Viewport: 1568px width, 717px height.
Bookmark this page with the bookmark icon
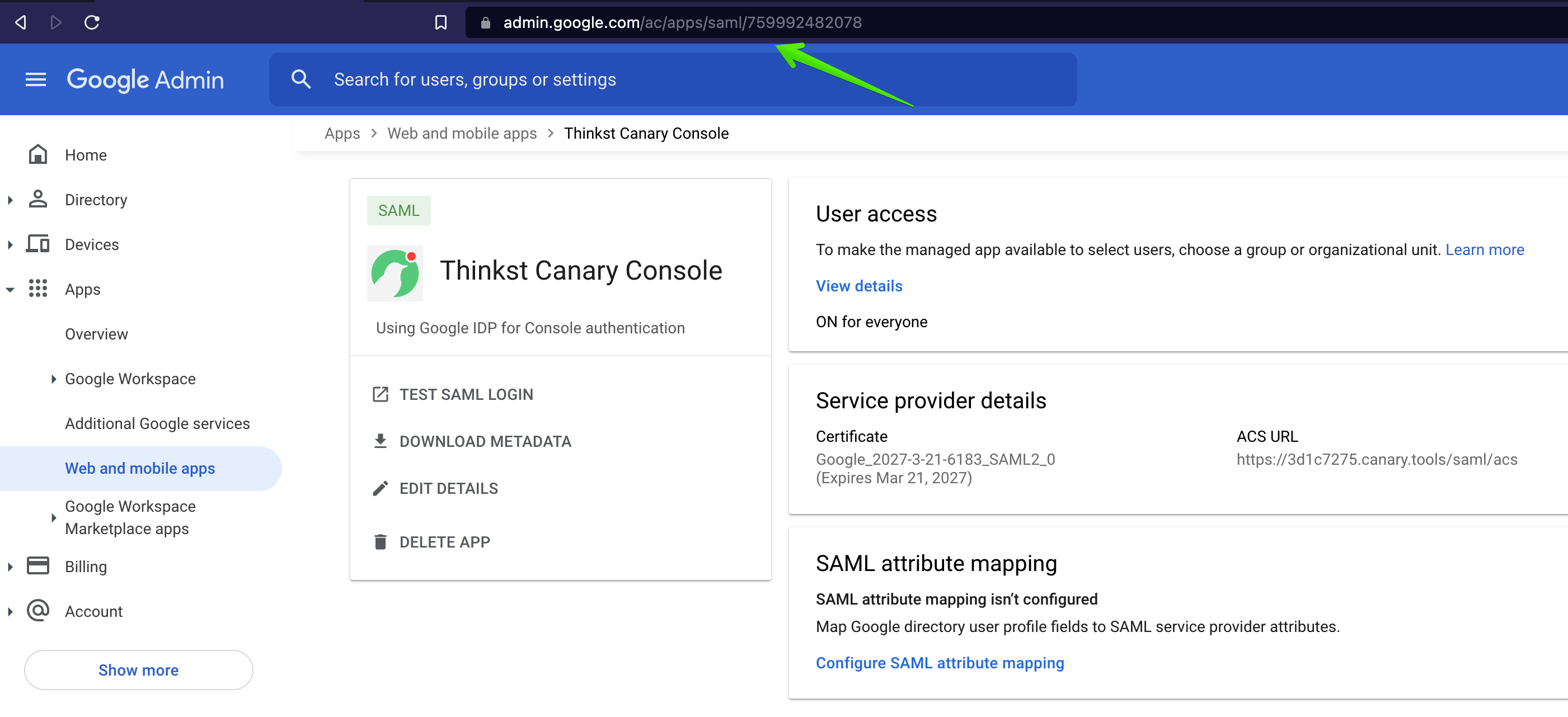tap(441, 22)
